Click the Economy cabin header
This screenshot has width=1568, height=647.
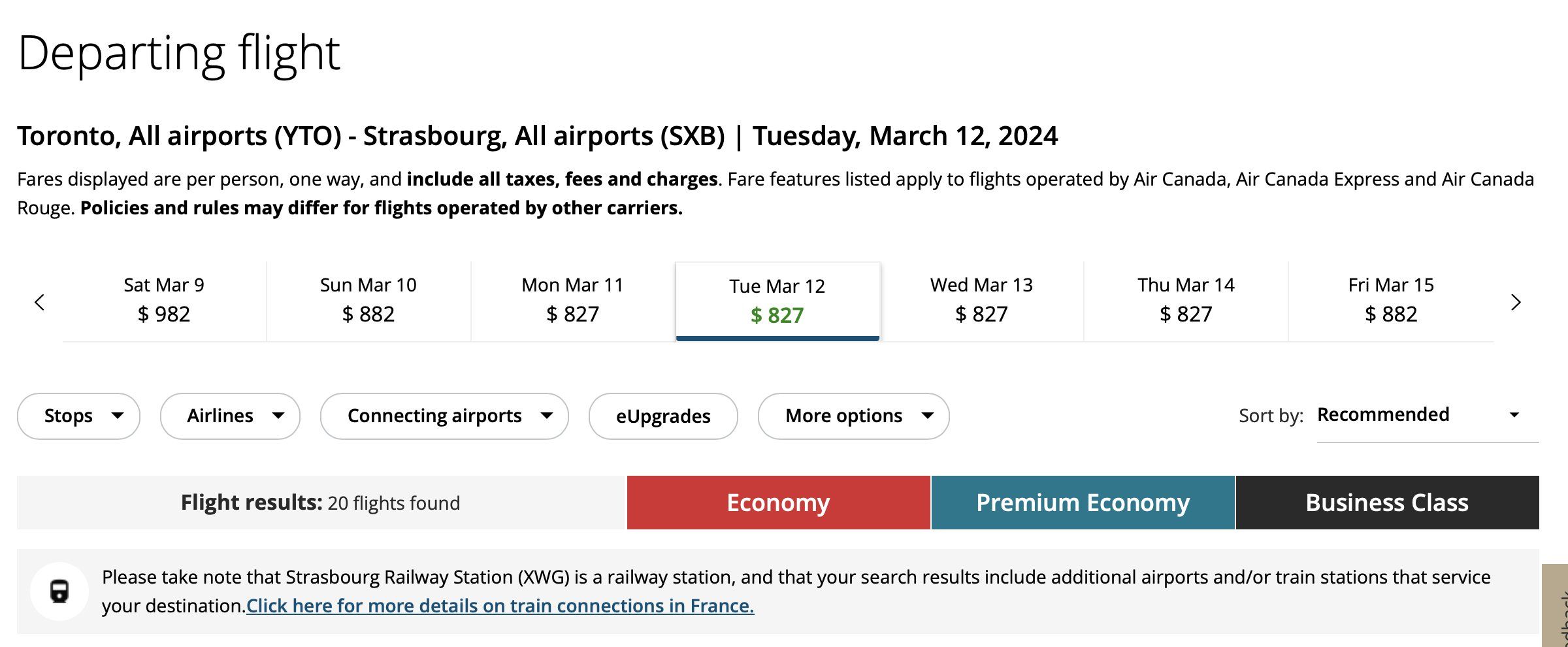pos(779,503)
